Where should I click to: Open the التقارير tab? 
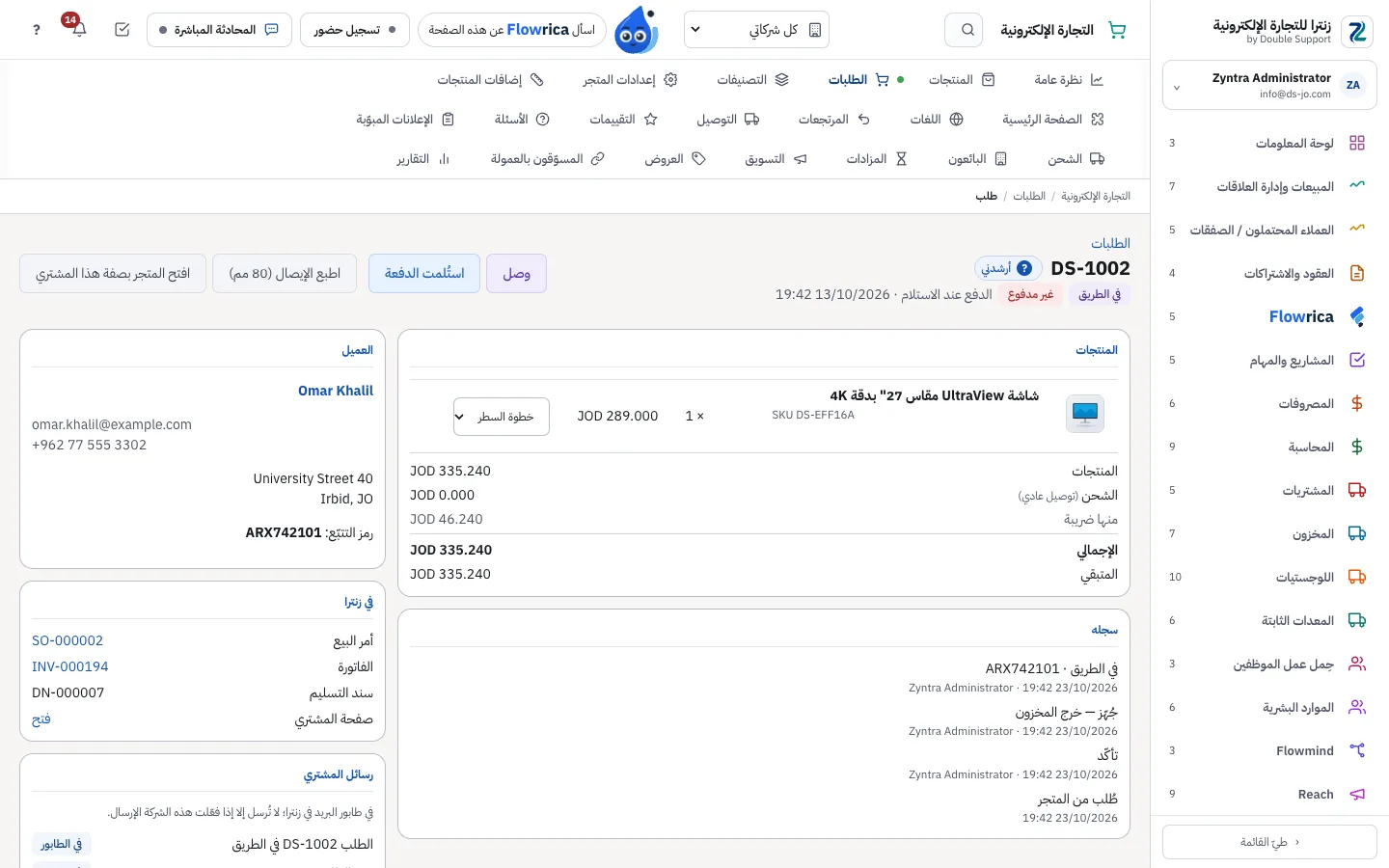(x=423, y=159)
